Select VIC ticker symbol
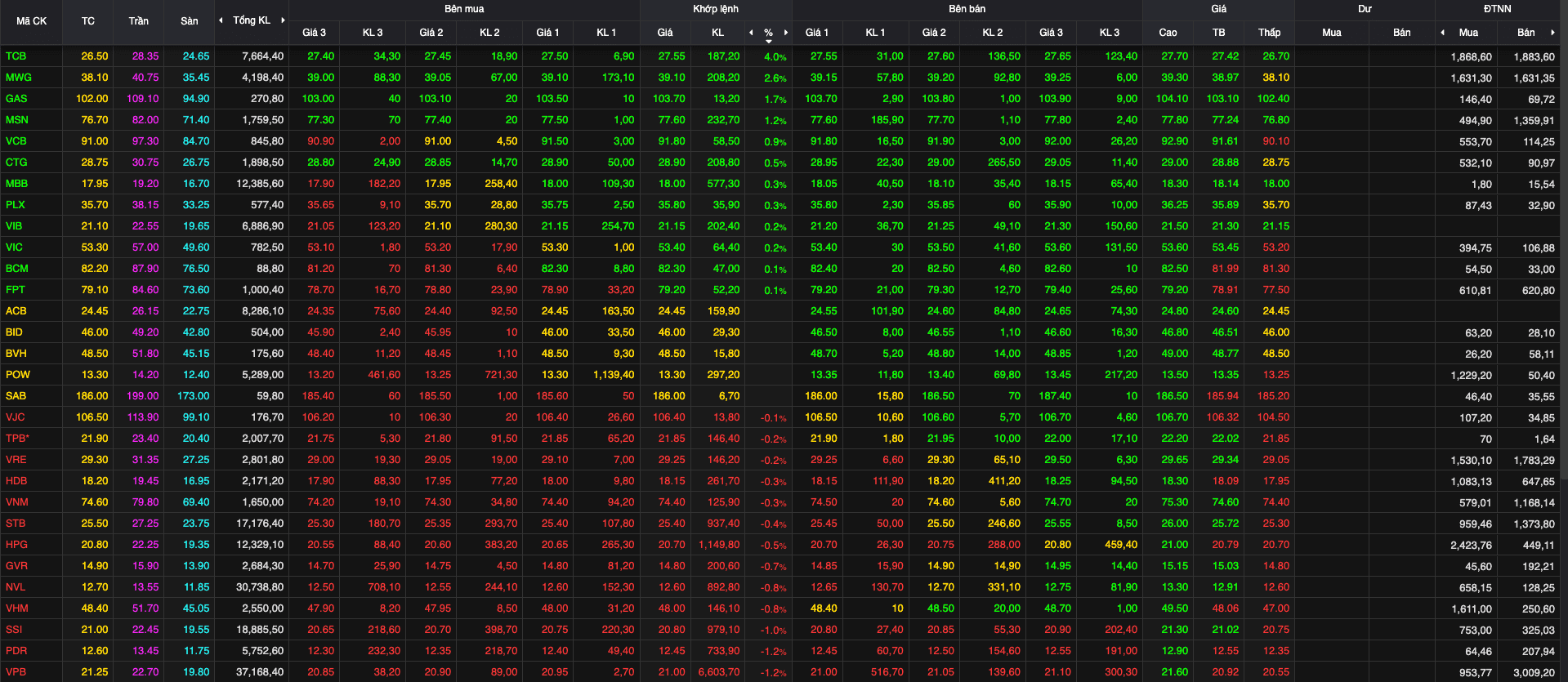The image size is (1568, 682). pyautogui.click(x=14, y=247)
